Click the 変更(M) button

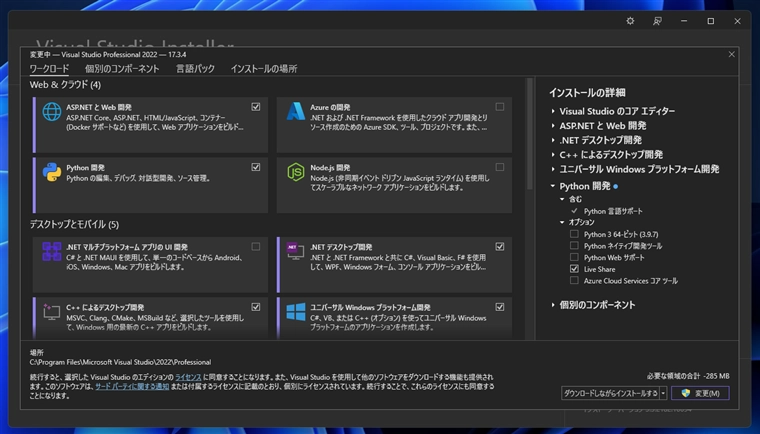tap(700, 393)
